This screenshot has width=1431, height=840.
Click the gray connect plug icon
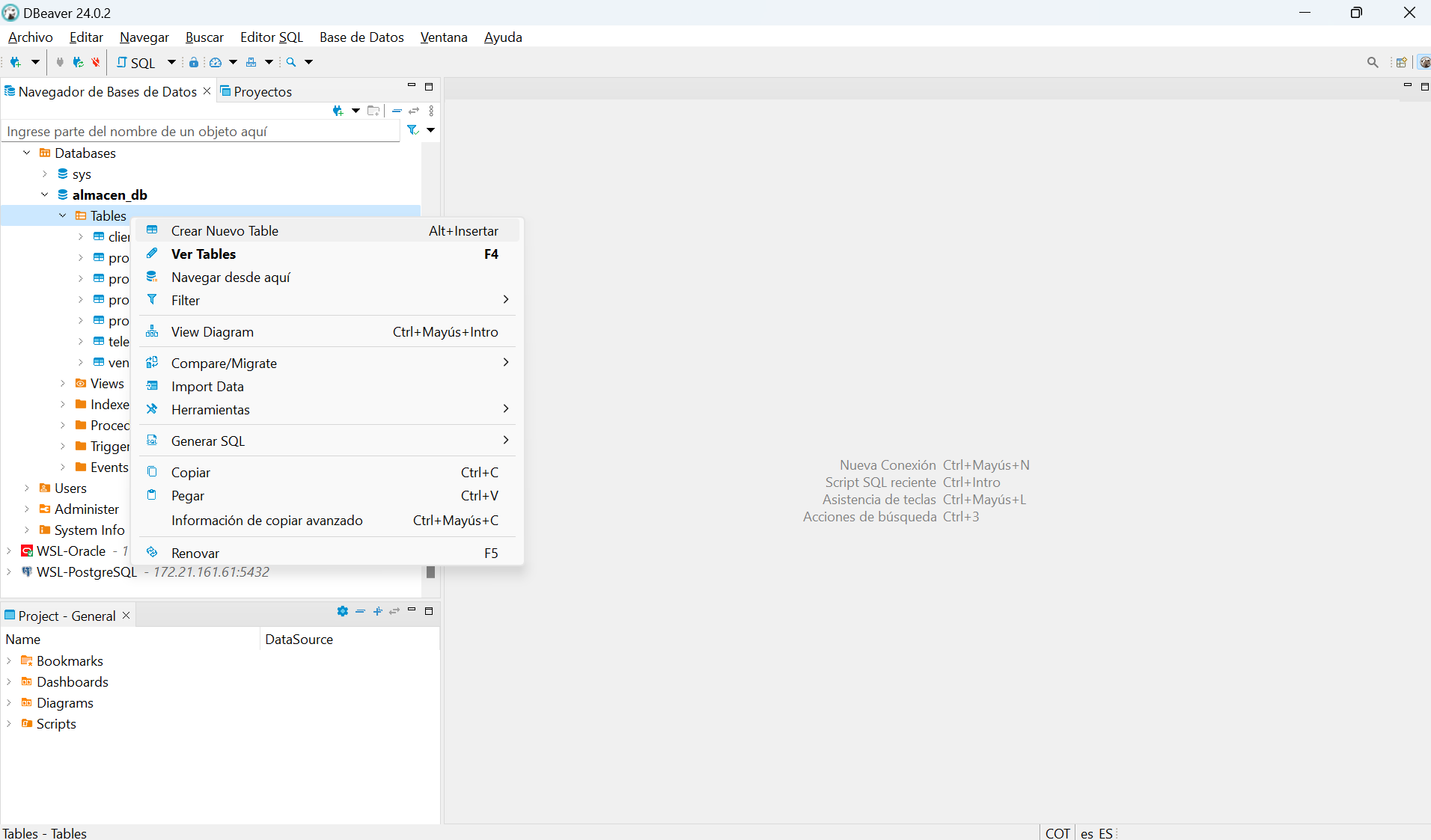pyautogui.click(x=60, y=62)
